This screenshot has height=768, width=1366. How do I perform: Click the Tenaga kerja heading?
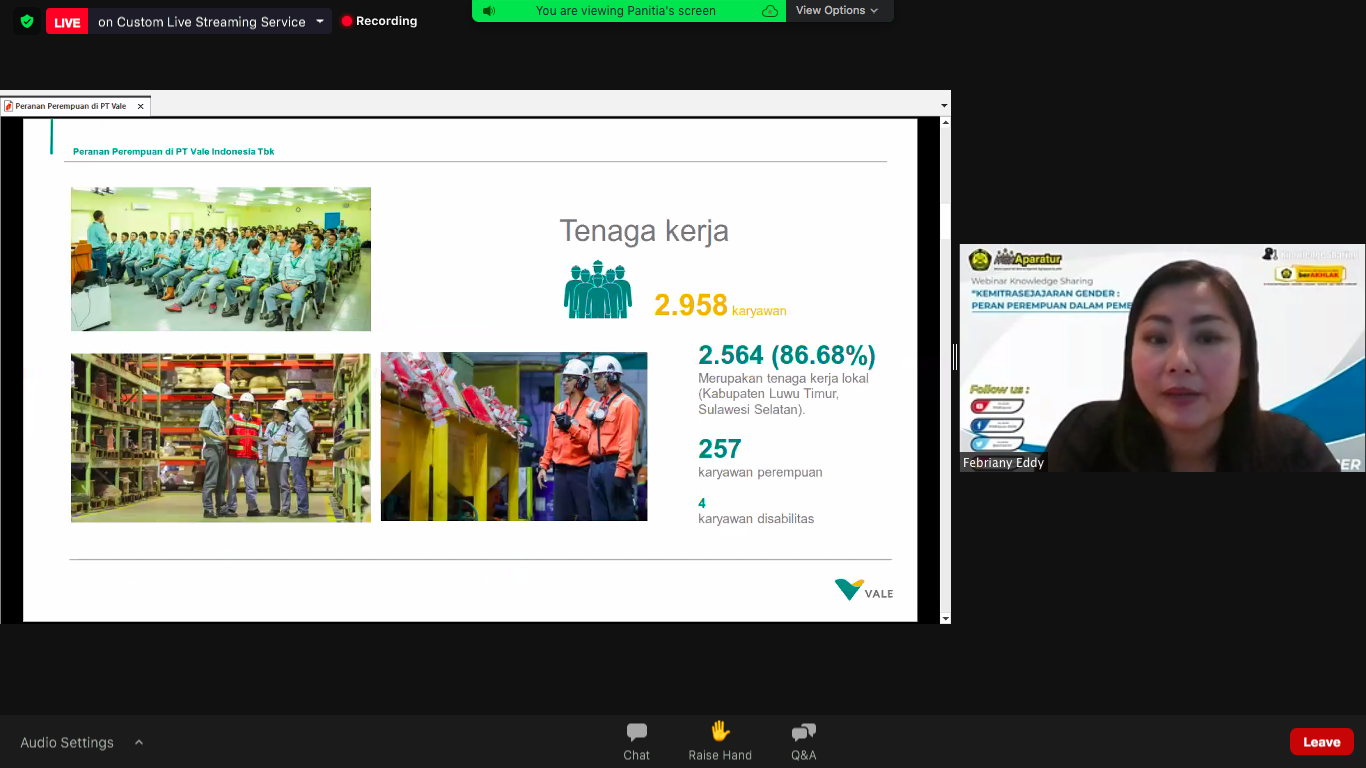click(x=644, y=231)
